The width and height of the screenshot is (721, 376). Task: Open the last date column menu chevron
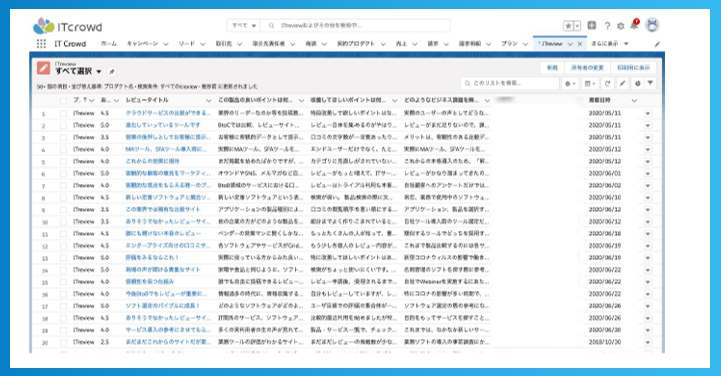coord(634,100)
